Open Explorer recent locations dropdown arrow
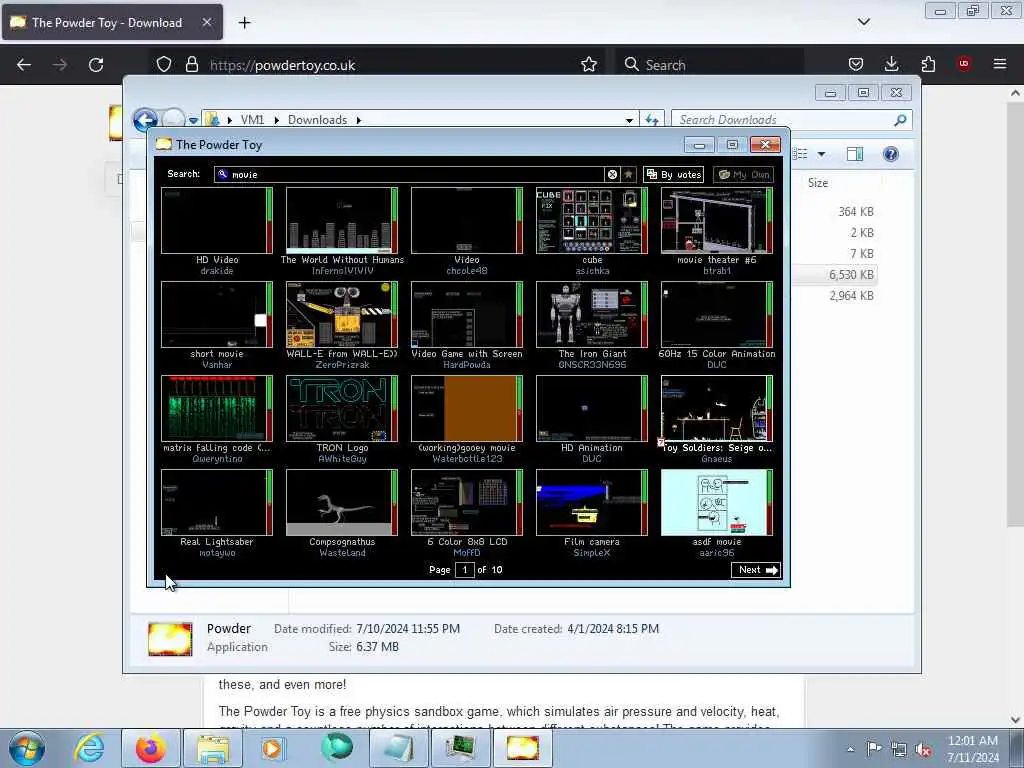Viewport: 1024px width, 768px height. pos(193,120)
